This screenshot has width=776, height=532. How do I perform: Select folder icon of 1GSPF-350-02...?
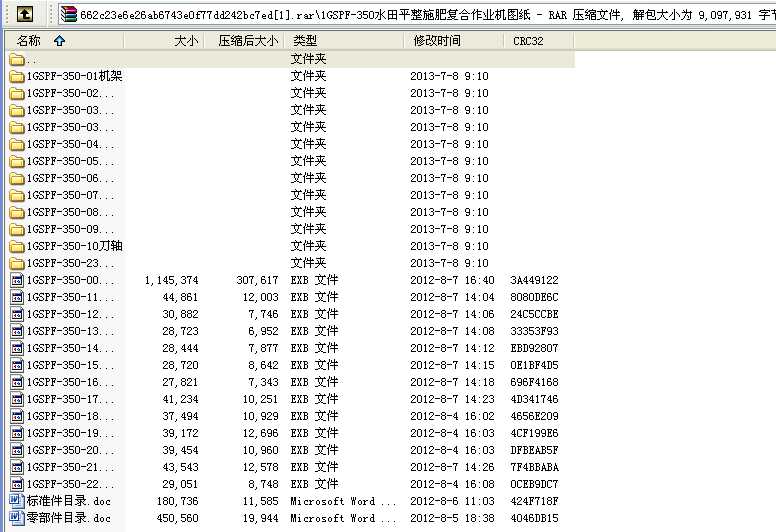(x=17, y=94)
